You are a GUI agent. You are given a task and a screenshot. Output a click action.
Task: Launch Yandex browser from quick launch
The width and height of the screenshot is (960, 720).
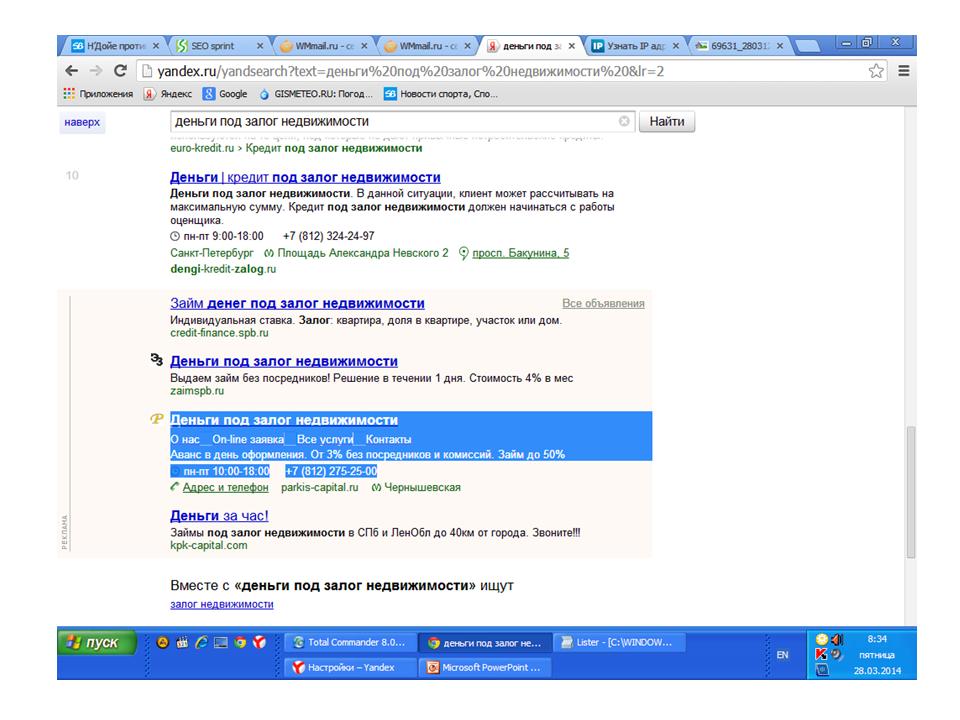(260, 642)
